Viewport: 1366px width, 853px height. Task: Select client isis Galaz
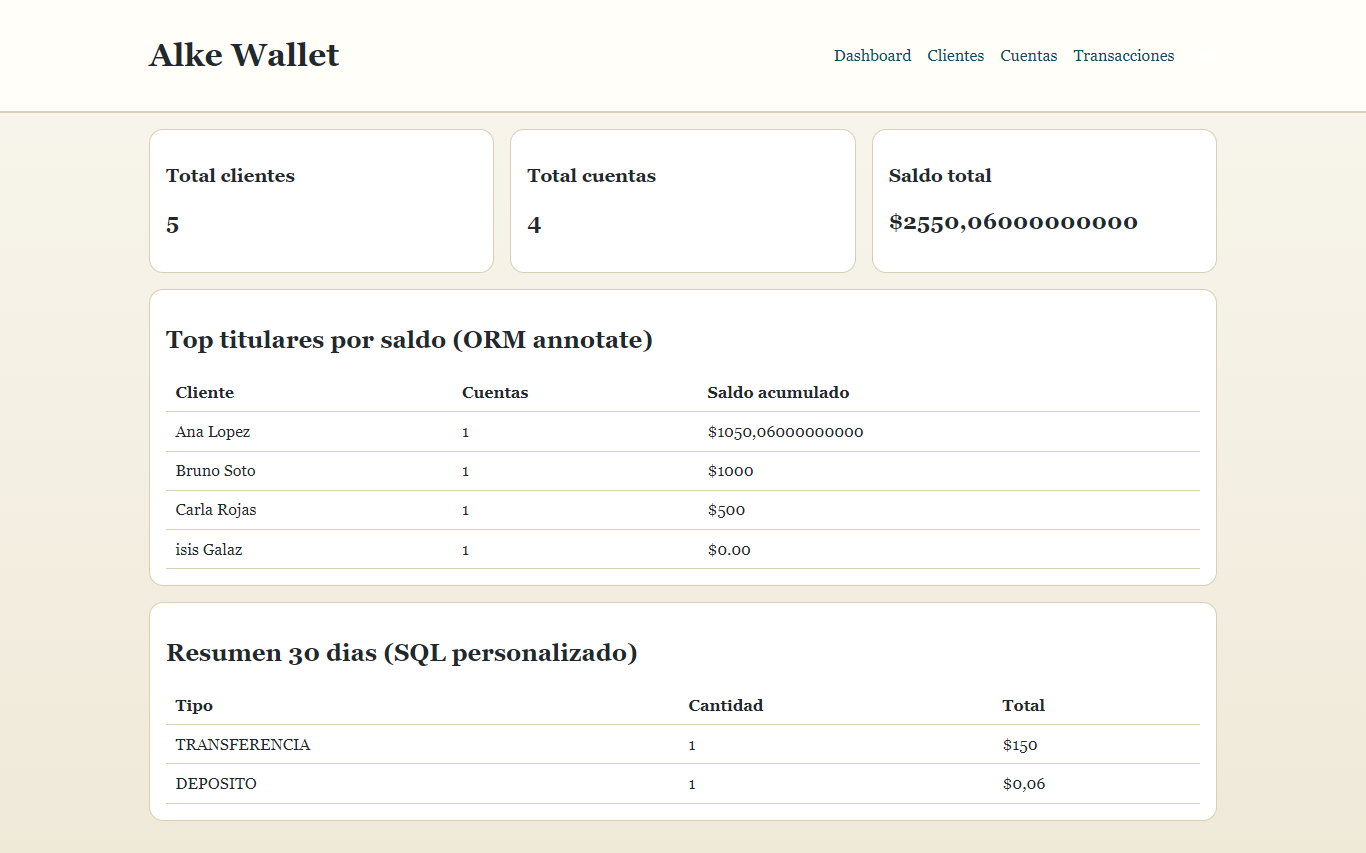click(208, 549)
